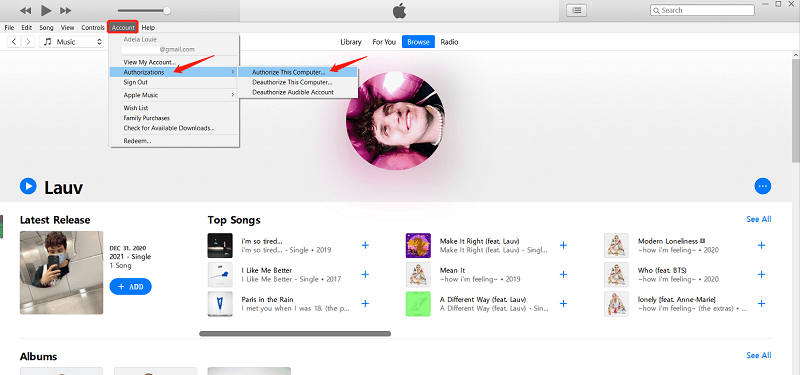Expand the Authorizations submenu
800x375 pixels.
[174, 72]
